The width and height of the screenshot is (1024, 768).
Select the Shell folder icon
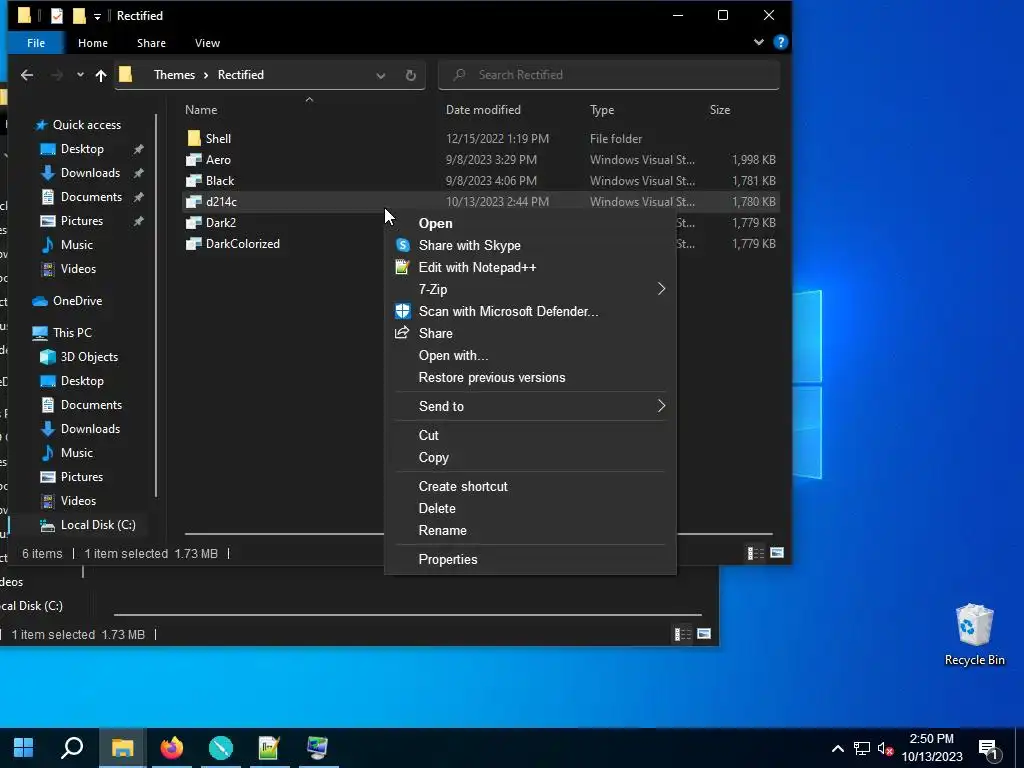pos(194,138)
